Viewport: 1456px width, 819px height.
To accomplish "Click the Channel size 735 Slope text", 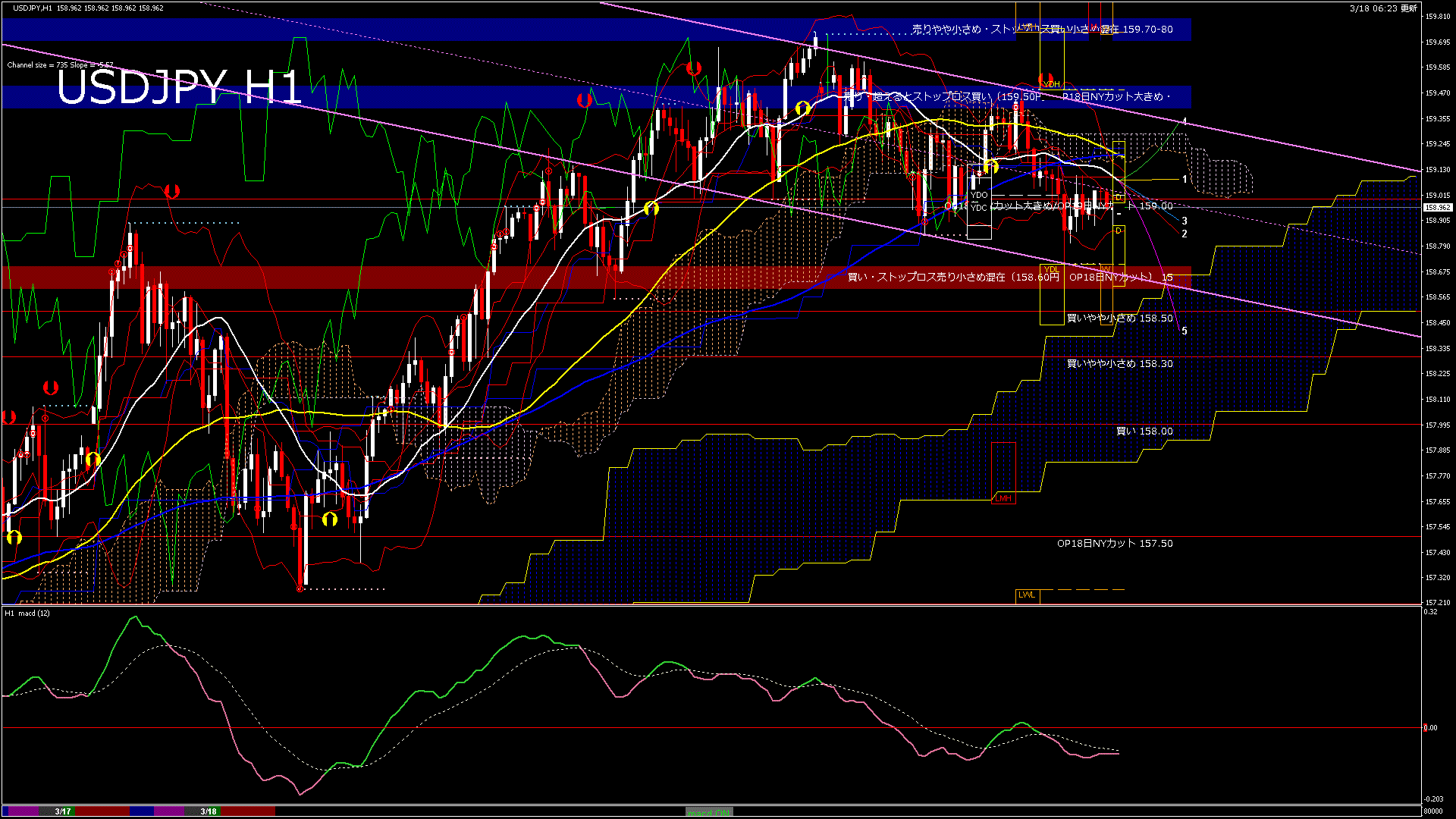I will point(60,65).
